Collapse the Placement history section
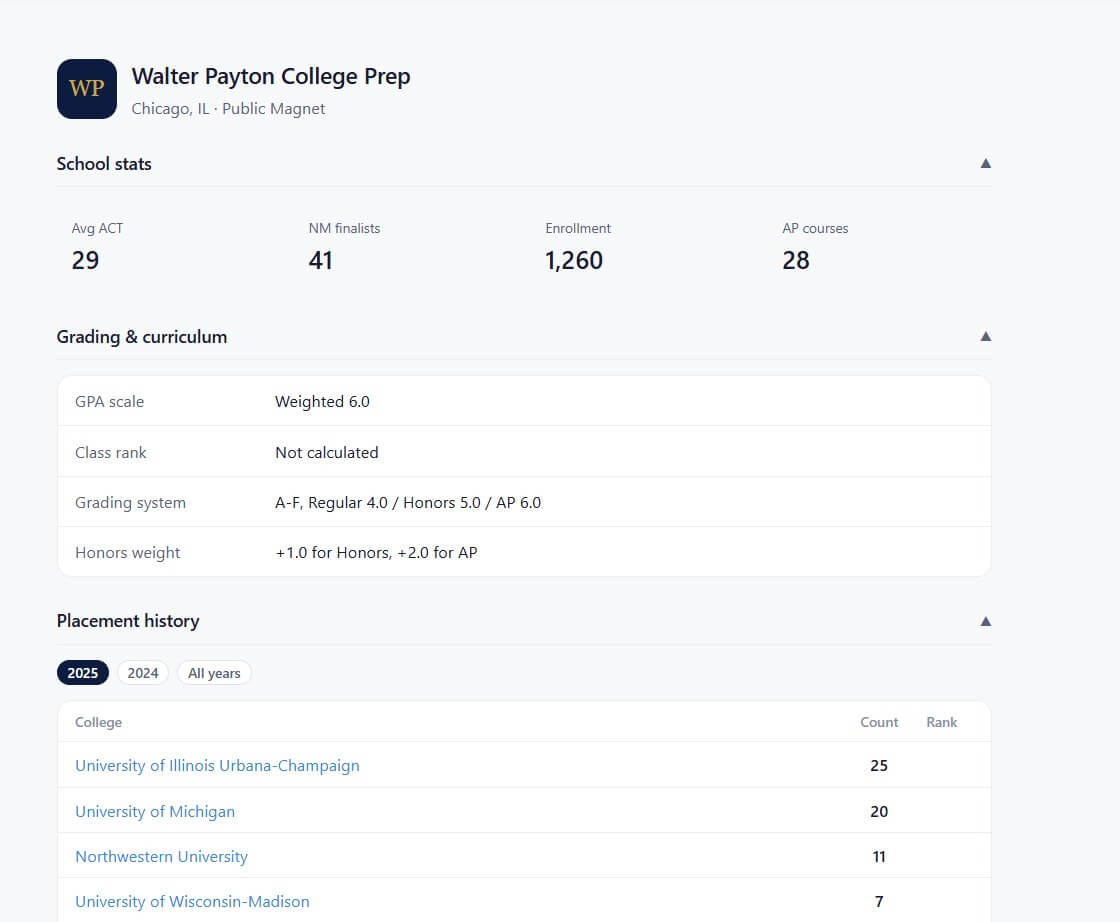 pos(985,621)
